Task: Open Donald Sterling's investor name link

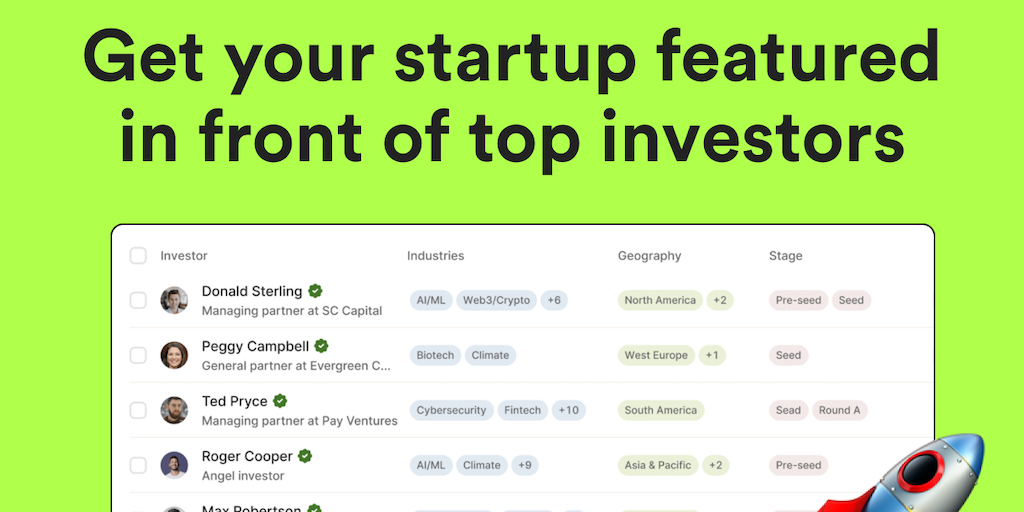Action: tap(252, 291)
